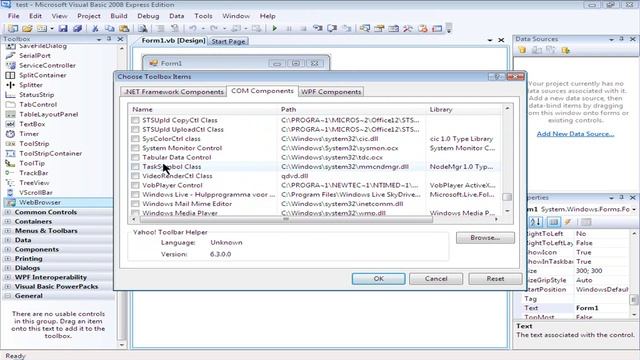Click the Cut scissors icon
The width and height of the screenshot is (640, 360).
(95, 28)
